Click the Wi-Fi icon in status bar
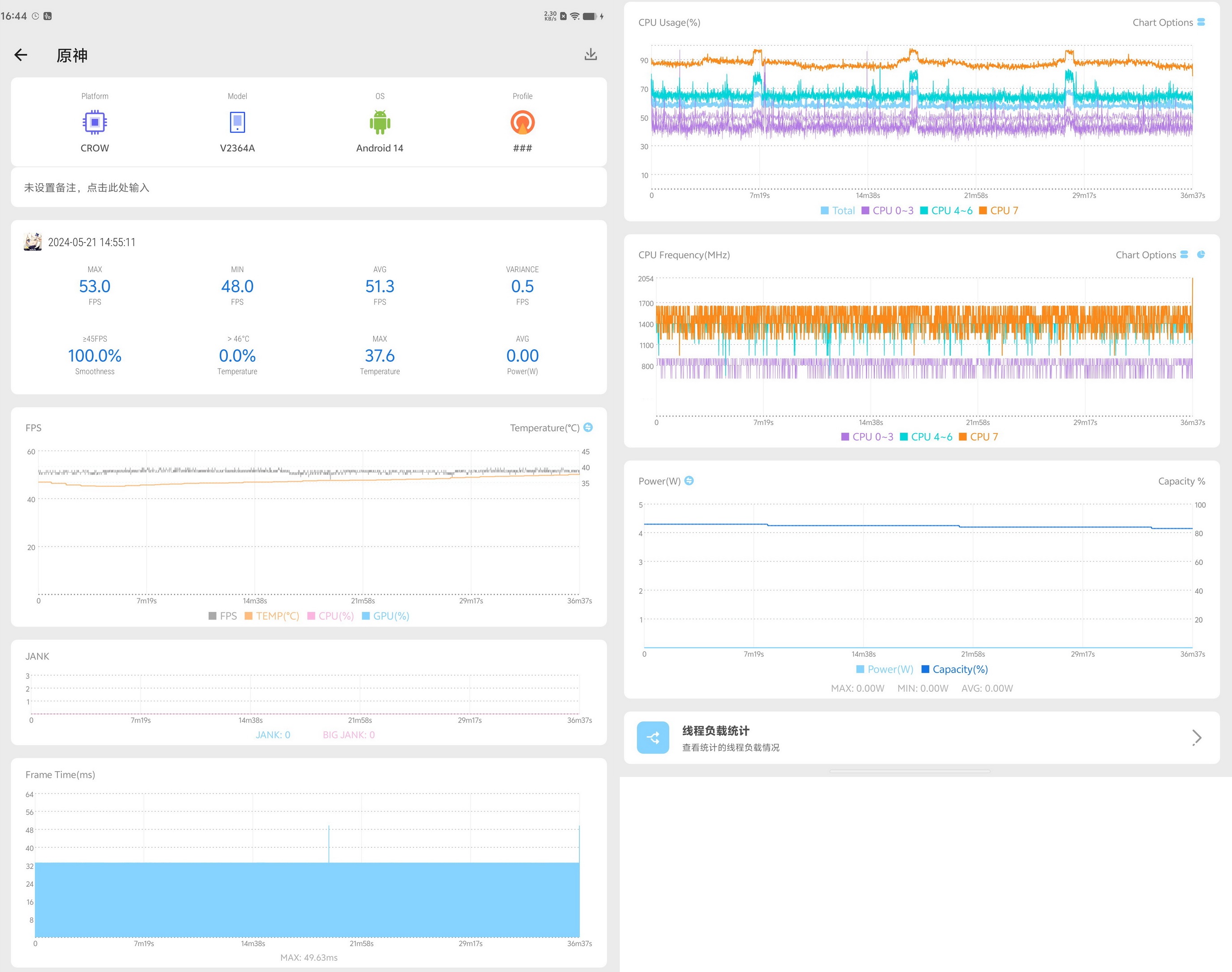 click(x=575, y=16)
